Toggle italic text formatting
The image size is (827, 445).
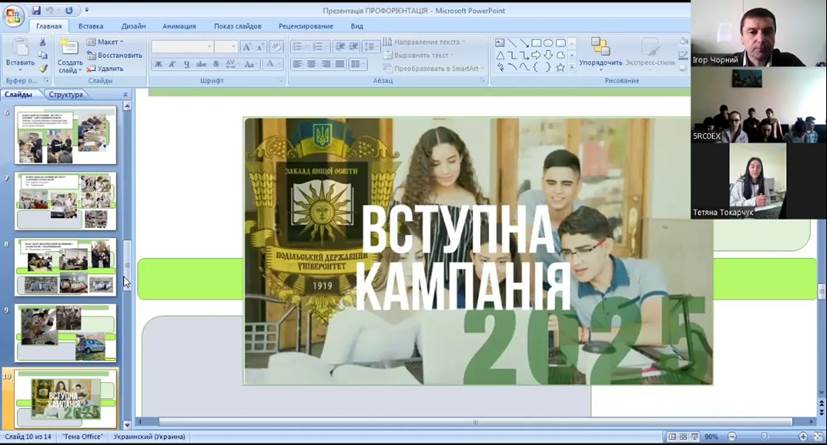[172, 64]
